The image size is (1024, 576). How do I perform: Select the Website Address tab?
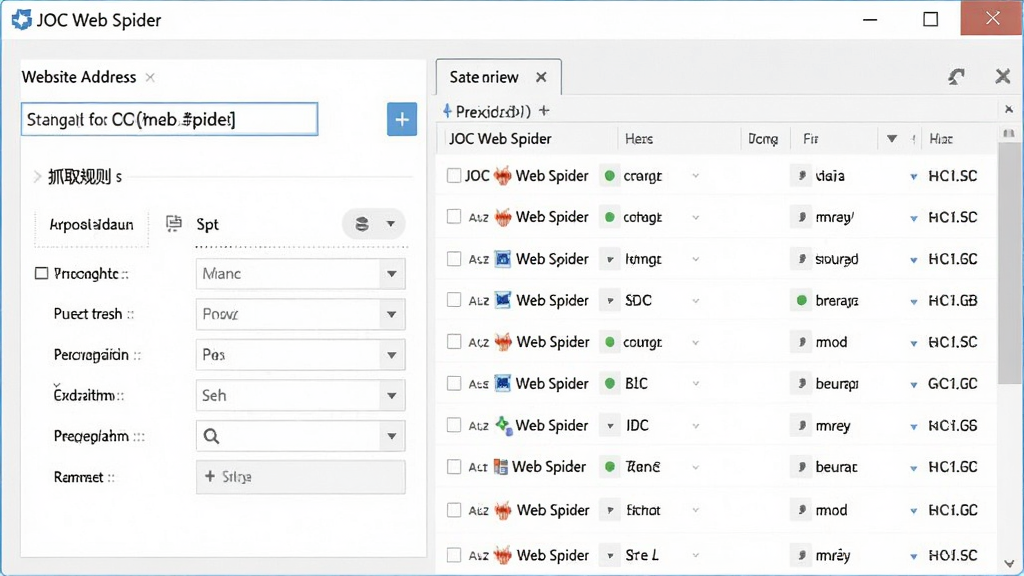[79, 77]
